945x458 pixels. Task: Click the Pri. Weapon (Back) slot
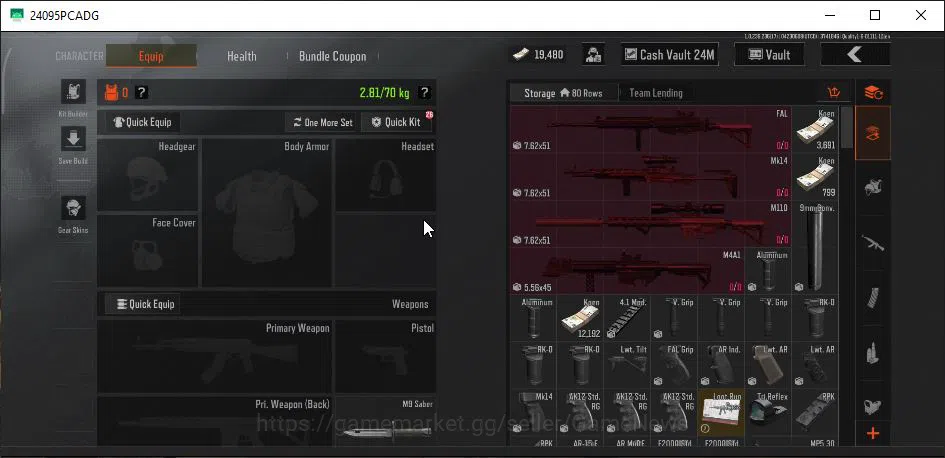coord(215,421)
